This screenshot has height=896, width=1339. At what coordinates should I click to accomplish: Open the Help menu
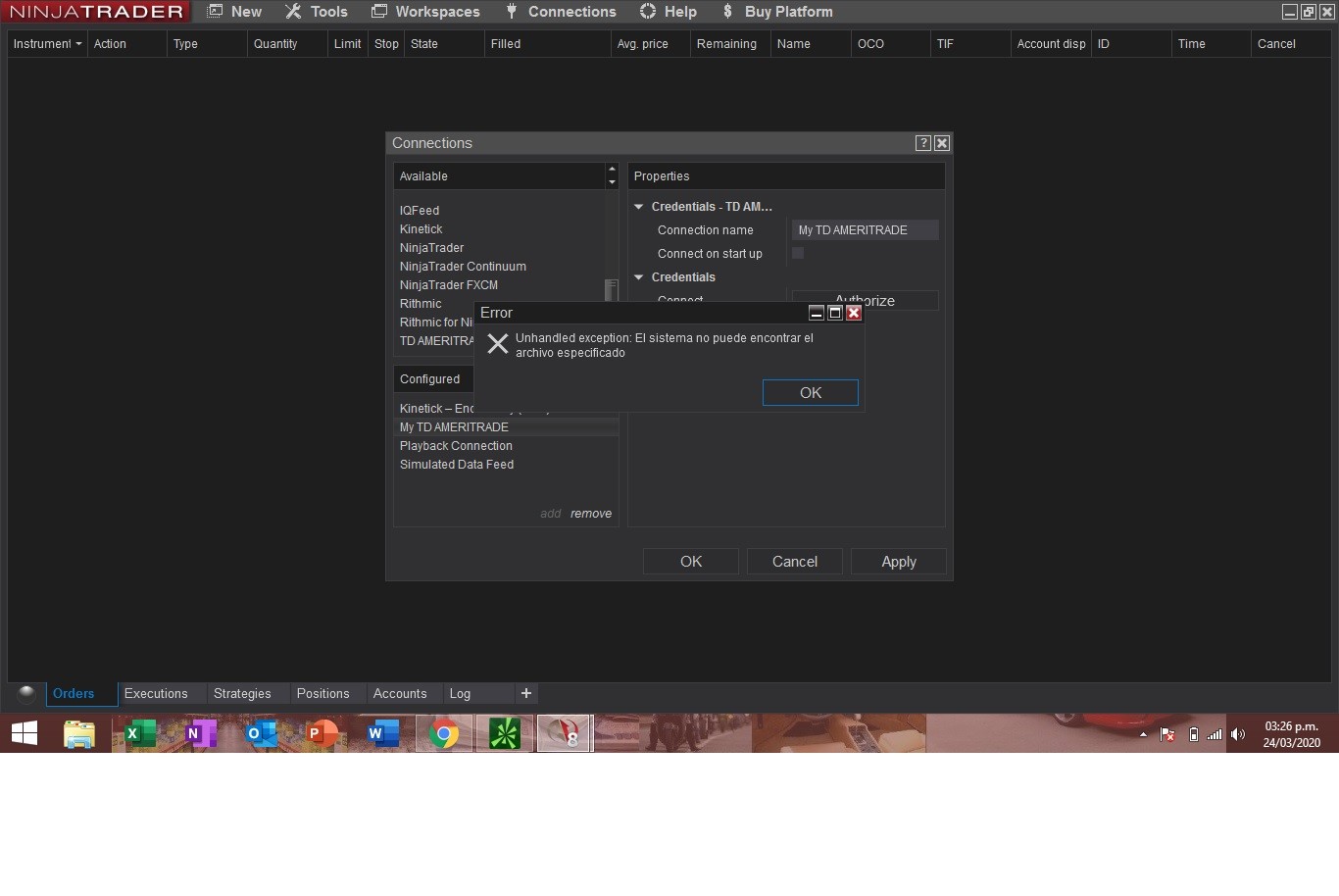pyautogui.click(x=669, y=12)
